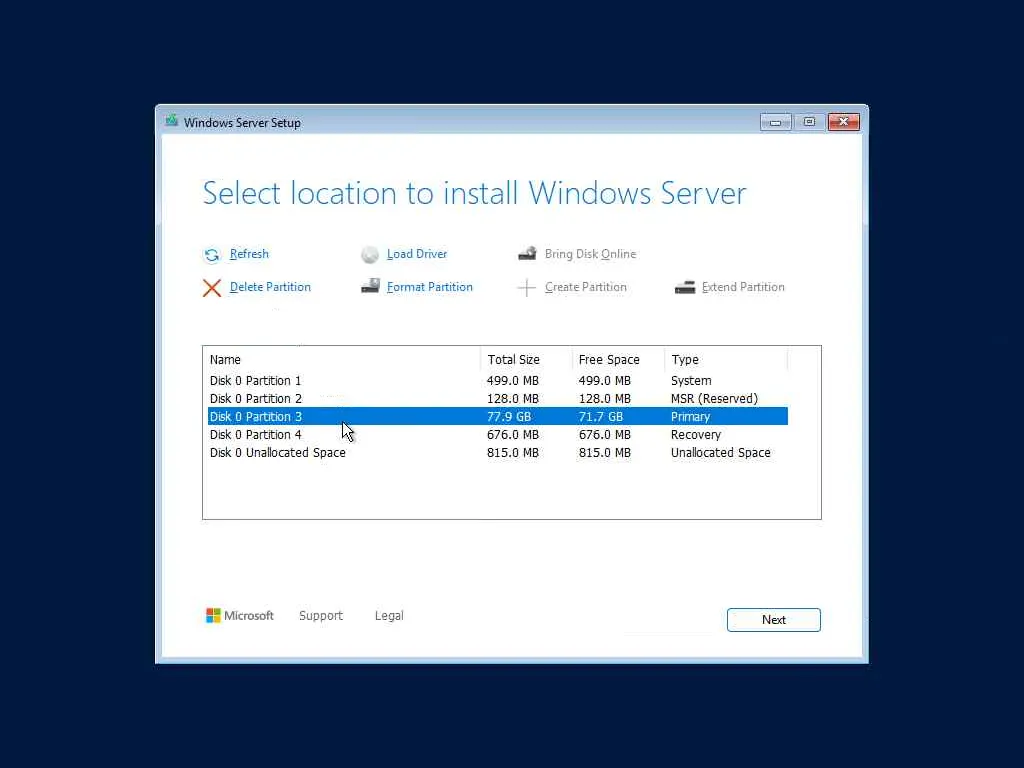Click the Type column header
The image size is (1024, 768).
click(x=726, y=360)
